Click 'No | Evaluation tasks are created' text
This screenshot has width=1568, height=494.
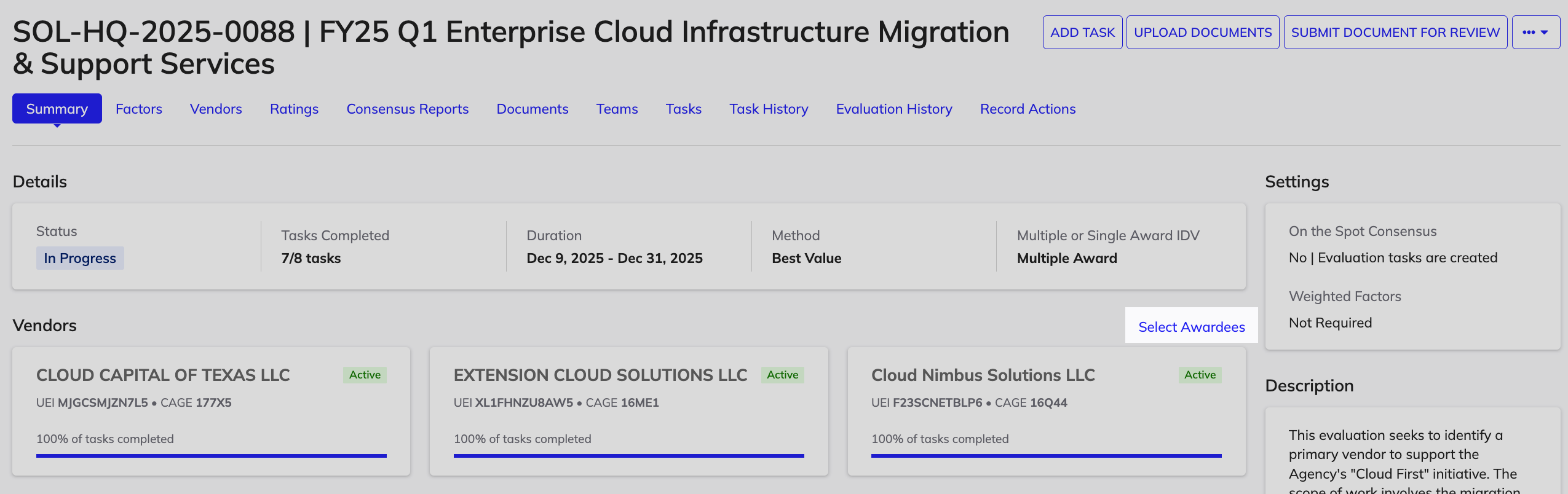pos(1393,258)
